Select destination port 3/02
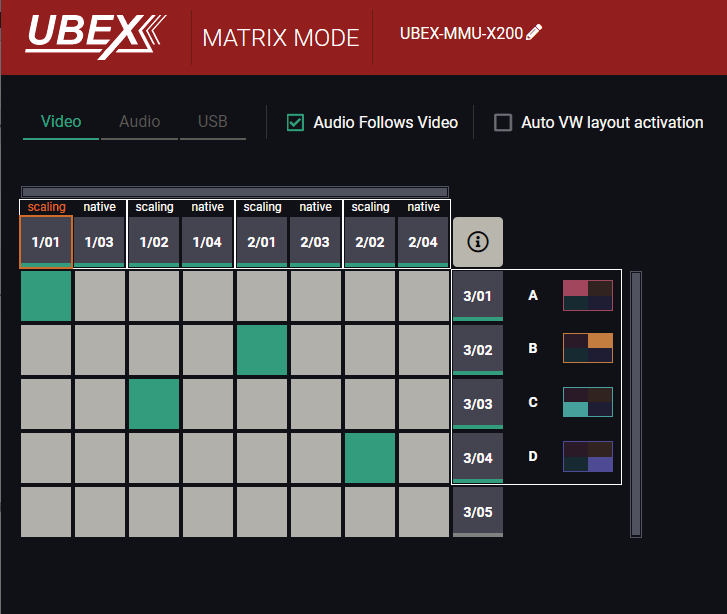The width and height of the screenshot is (727, 614). 478,350
